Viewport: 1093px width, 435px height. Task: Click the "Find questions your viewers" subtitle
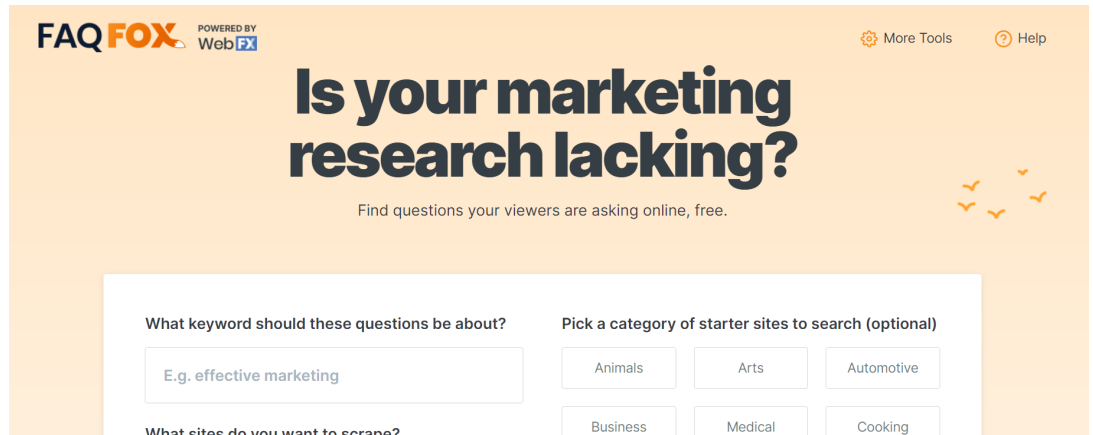pyautogui.click(x=543, y=211)
